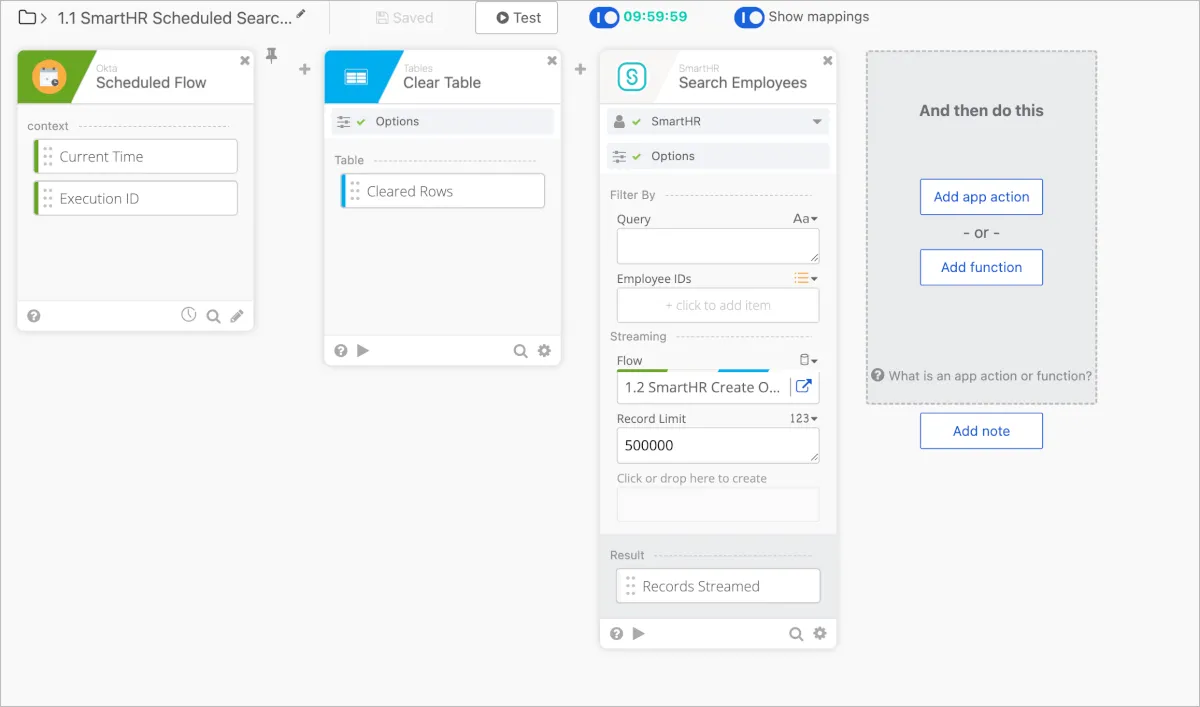Click the pencil icon to rename the flow

tap(301, 14)
